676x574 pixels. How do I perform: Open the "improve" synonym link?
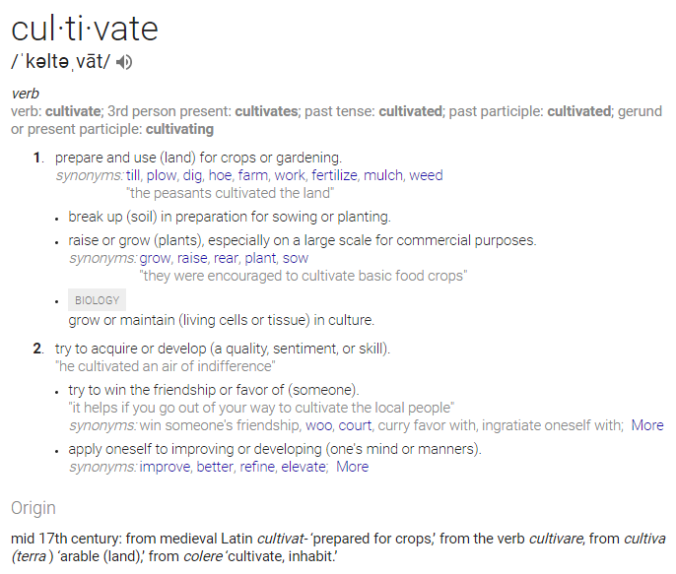coord(165,466)
